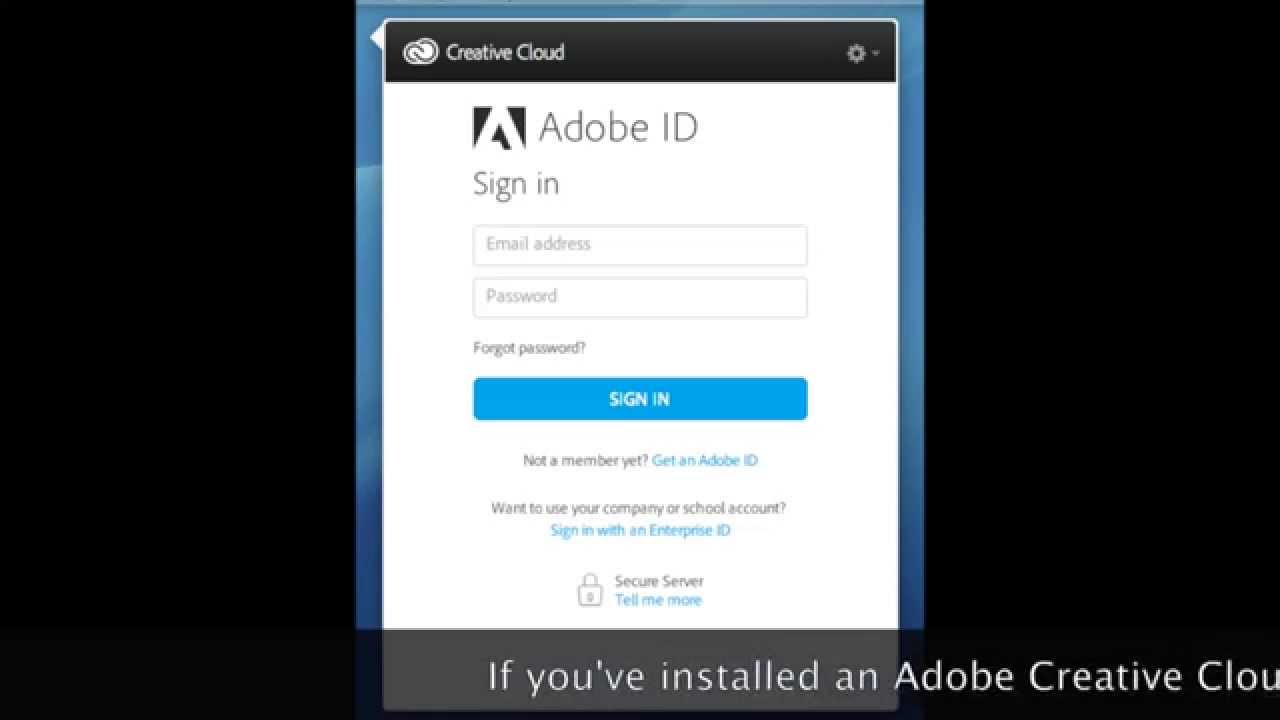Click the company or school account text
This screenshot has width=1280, height=720.
(638, 508)
